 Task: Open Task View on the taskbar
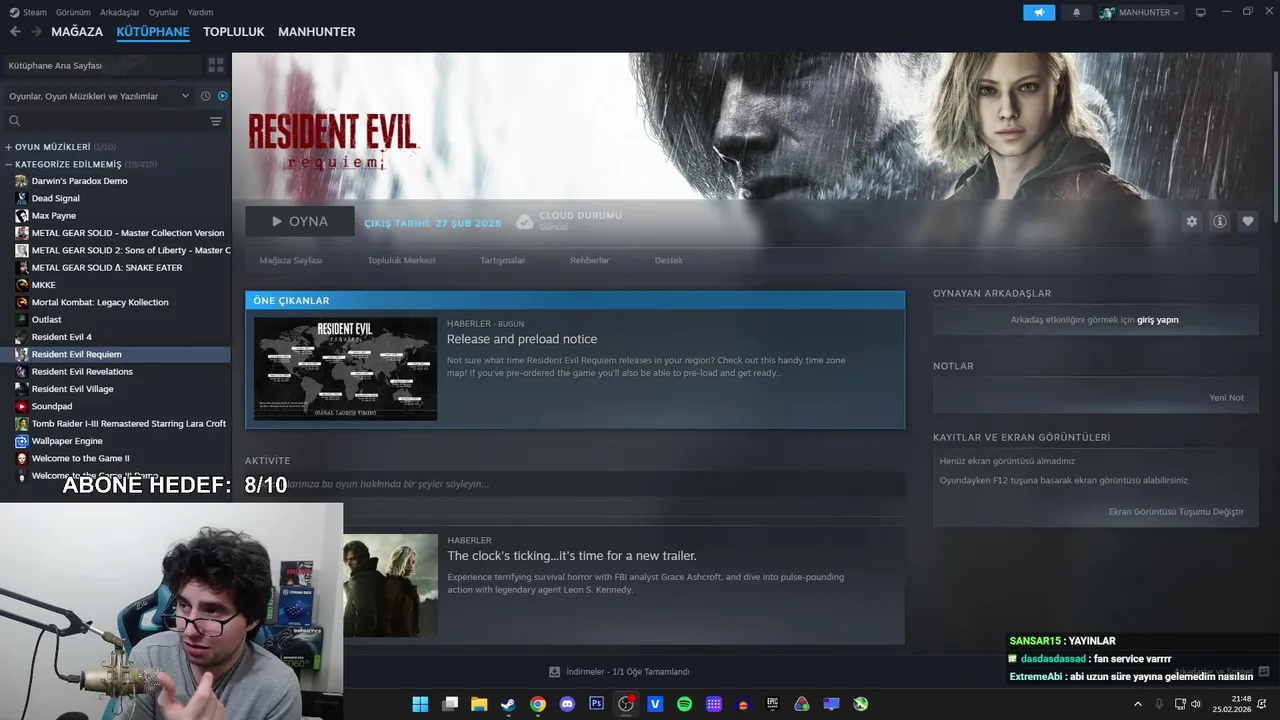pos(450,704)
